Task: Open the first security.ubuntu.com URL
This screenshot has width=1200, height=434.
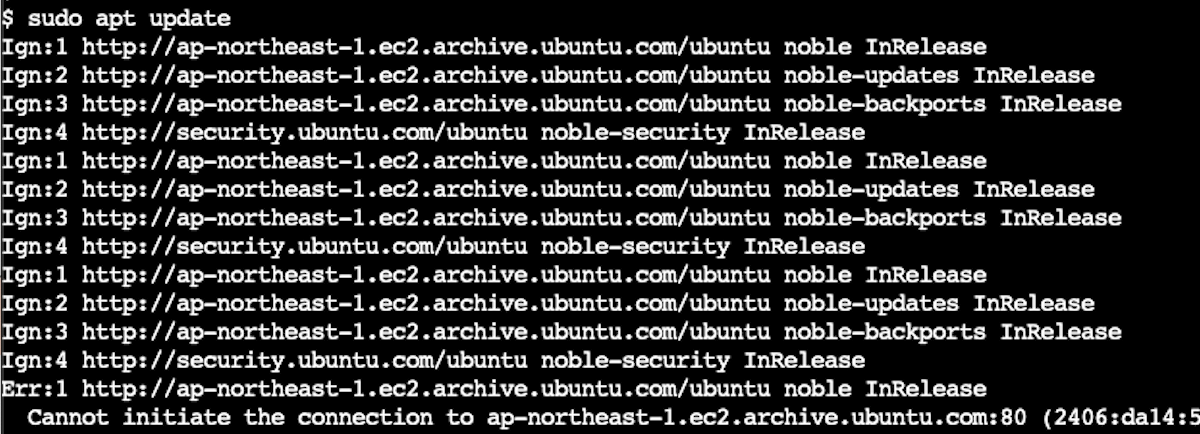Action: (x=306, y=132)
